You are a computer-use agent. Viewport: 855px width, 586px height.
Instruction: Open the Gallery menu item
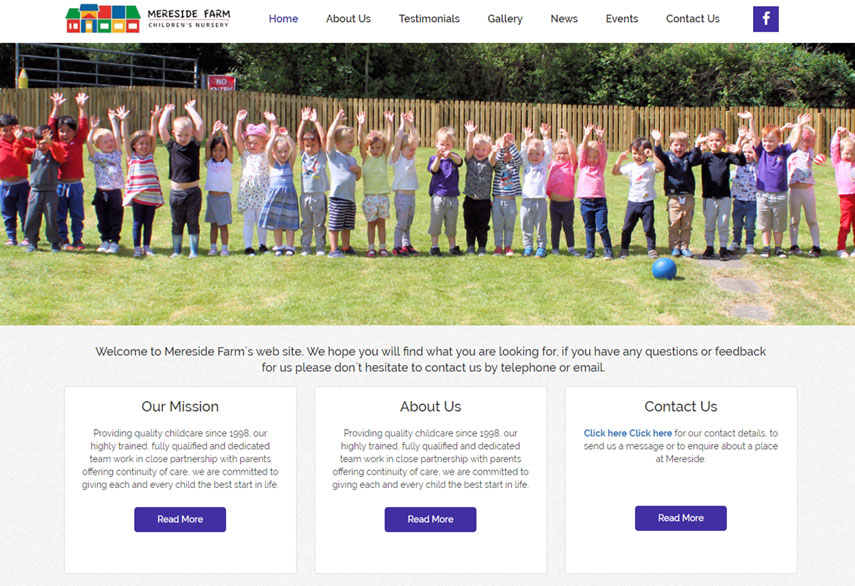click(x=505, y=19)
